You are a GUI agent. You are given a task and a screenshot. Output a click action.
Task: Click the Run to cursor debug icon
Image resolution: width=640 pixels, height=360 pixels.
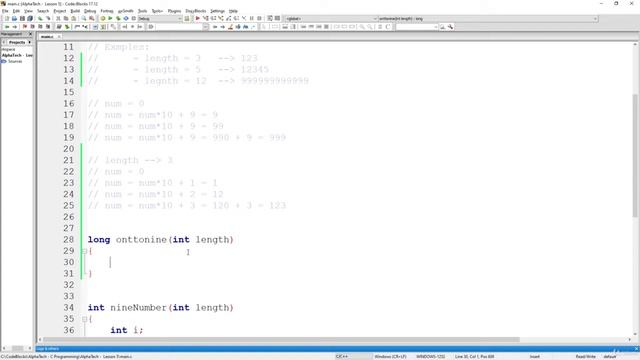point(205,18)
